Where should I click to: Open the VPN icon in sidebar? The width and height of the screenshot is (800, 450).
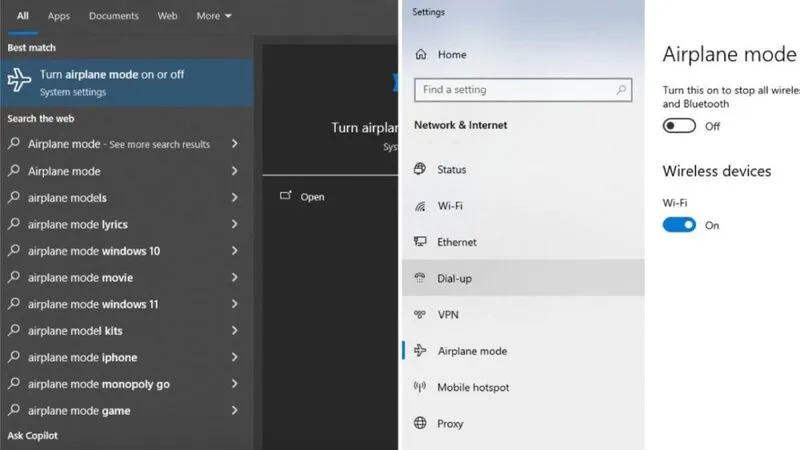click(x=420, y=314)
